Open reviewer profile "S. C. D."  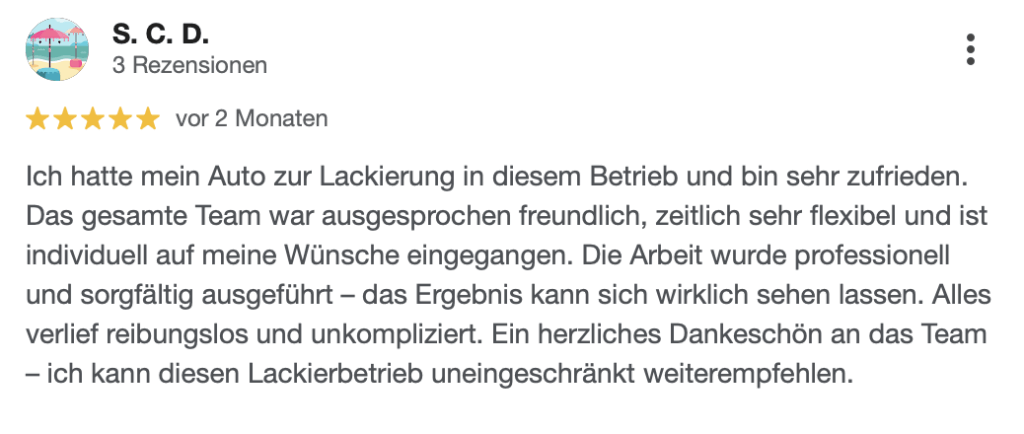click(161, 35)
